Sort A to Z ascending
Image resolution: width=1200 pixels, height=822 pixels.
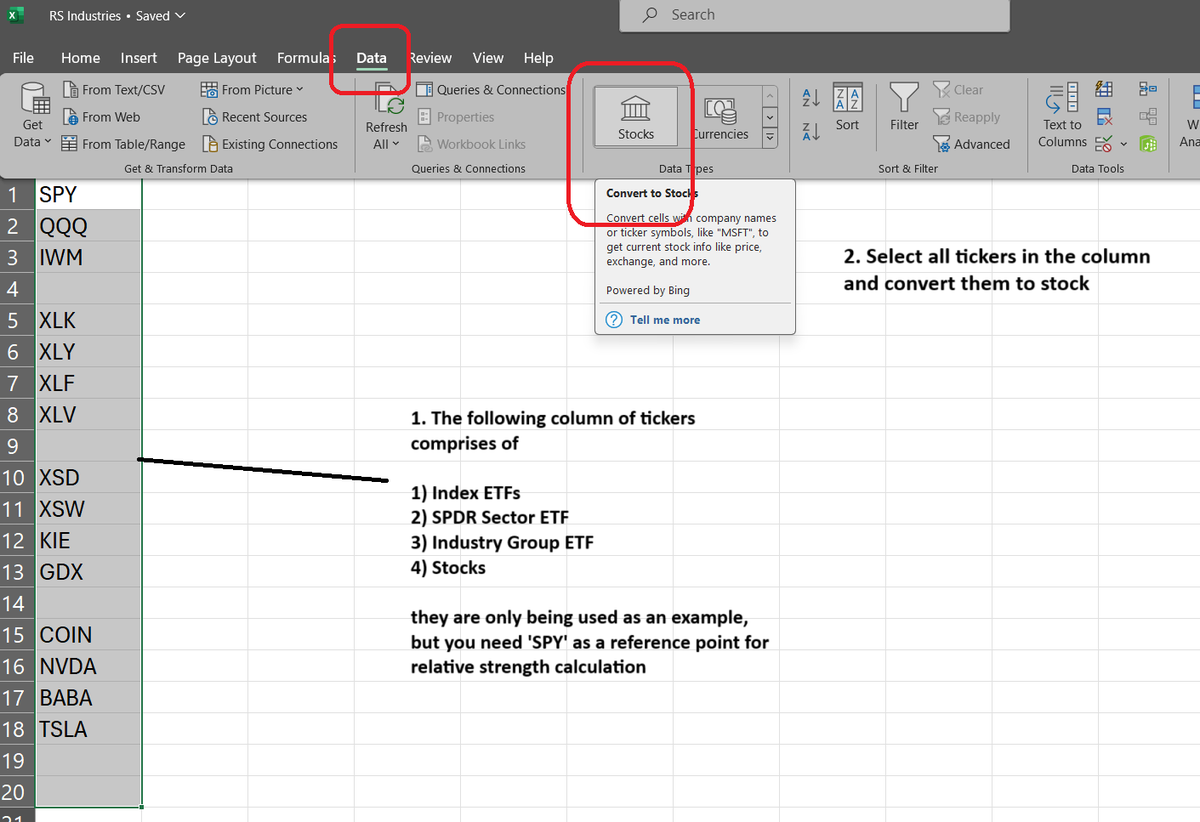tap(812, 97)
